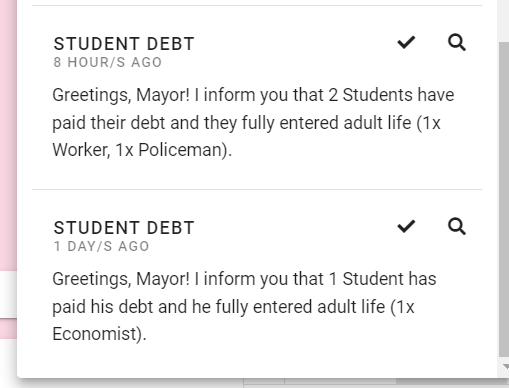Open details magnifier for 8 hours ago notification
Screen dimensions: 509x388
[x=456, y=42]
